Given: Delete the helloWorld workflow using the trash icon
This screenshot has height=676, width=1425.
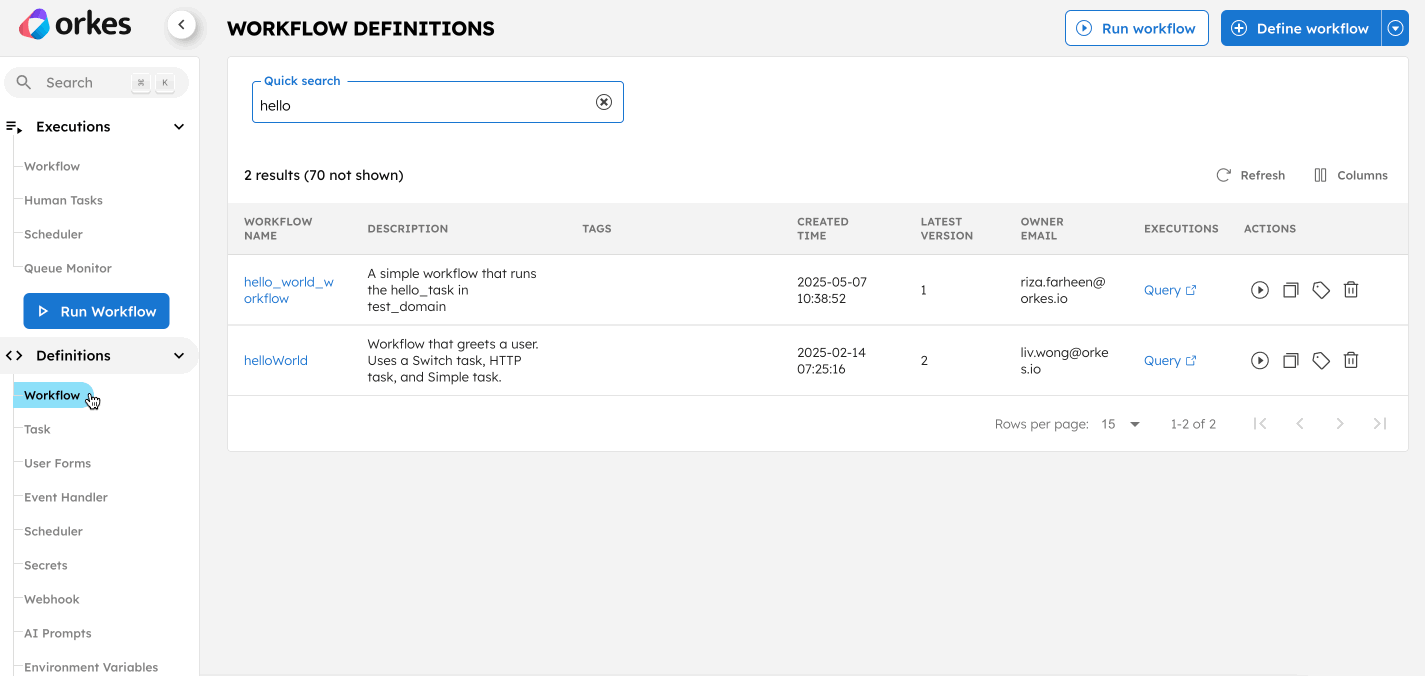Looking at the screenshot, I should (x=1351, y=360).
